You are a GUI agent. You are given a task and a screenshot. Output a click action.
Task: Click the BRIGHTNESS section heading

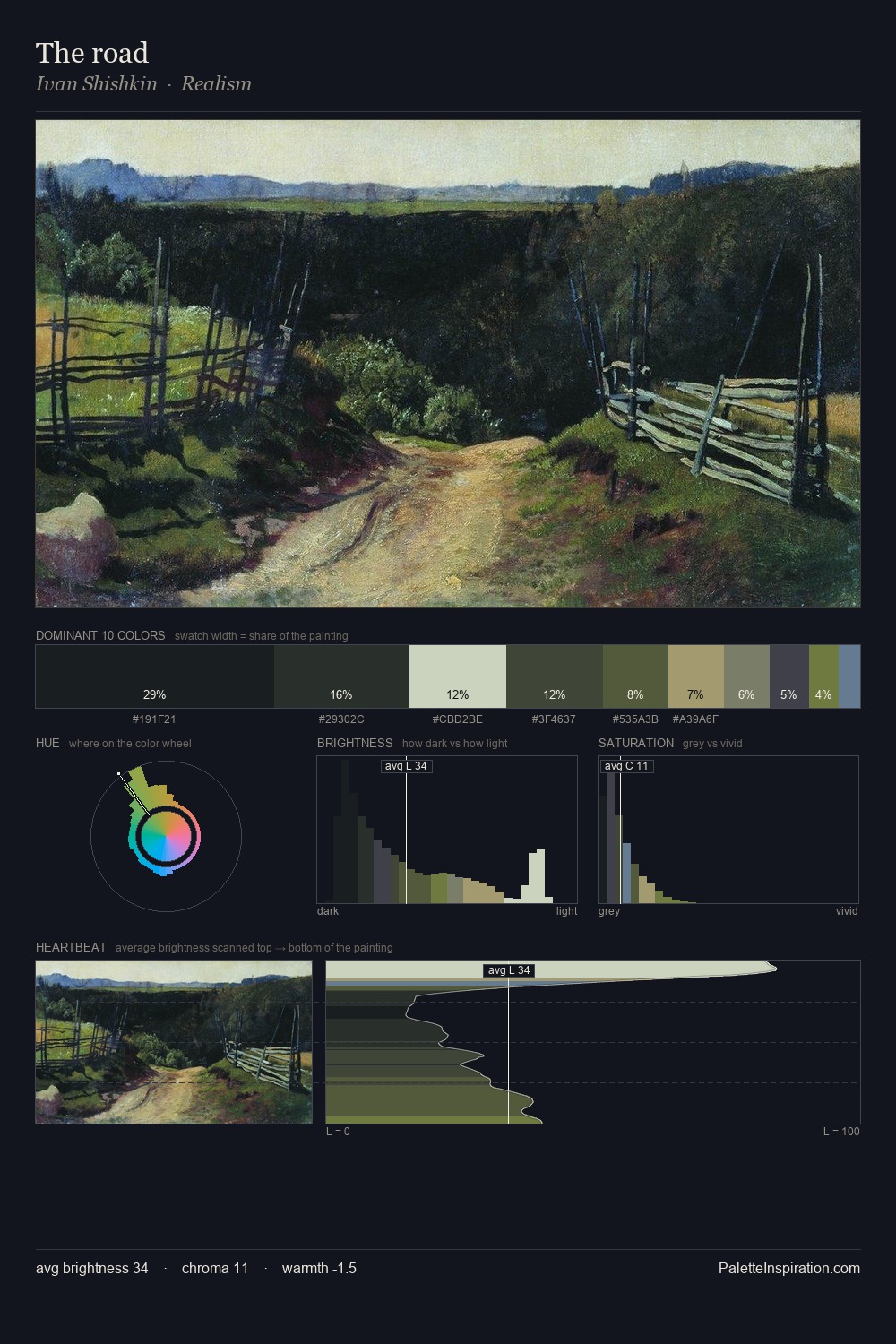pyautogui.click(x=355, y=743)
